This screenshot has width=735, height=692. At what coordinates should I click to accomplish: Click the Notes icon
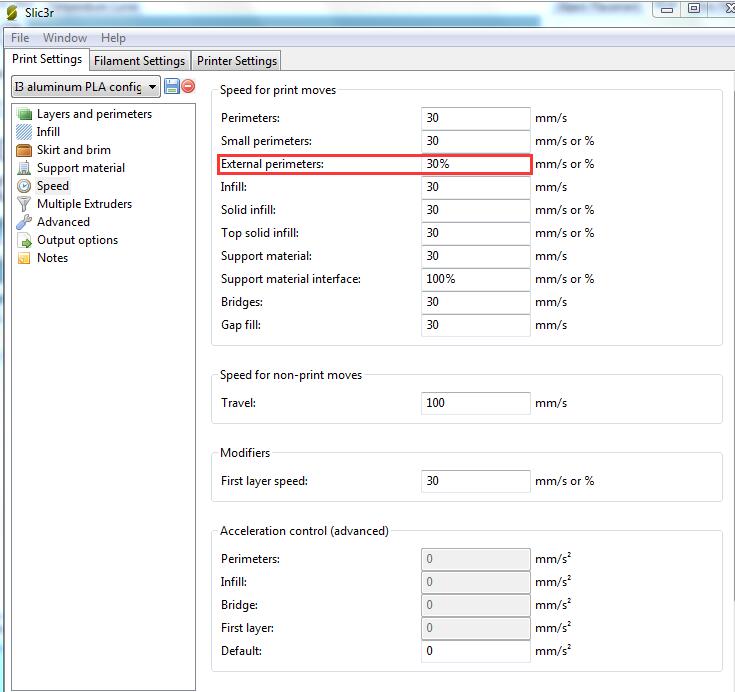24,258
